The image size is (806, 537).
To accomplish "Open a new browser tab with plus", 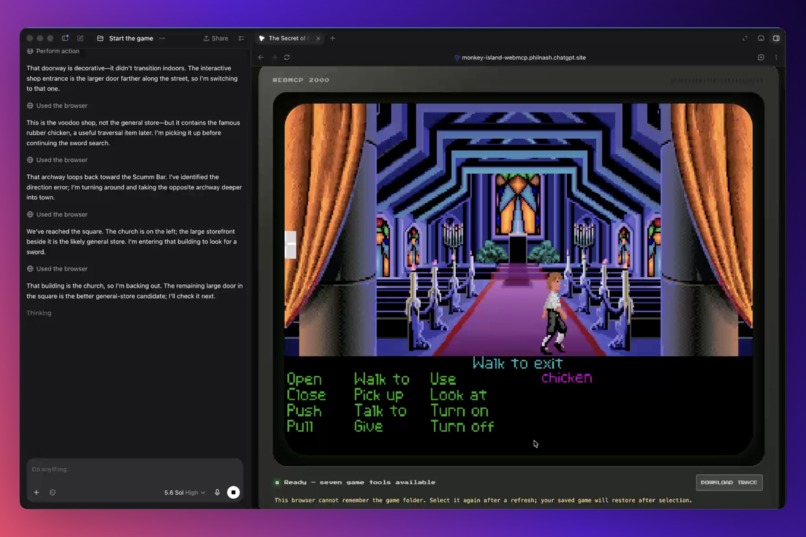I will 333,38.
